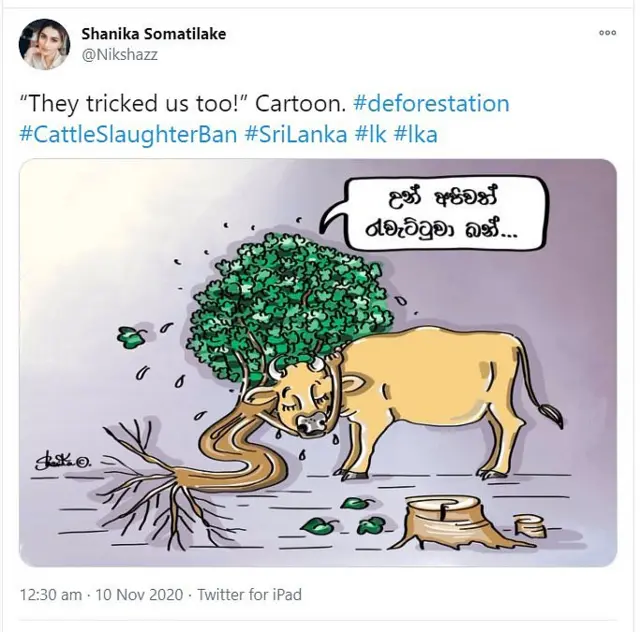Open the tweet's more options menu
640x632 pixels.
pos(607,33)
